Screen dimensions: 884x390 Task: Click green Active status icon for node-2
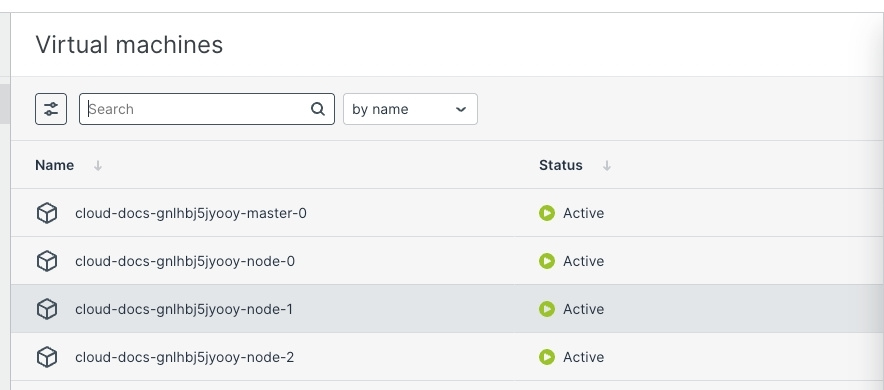coord(547,357)
